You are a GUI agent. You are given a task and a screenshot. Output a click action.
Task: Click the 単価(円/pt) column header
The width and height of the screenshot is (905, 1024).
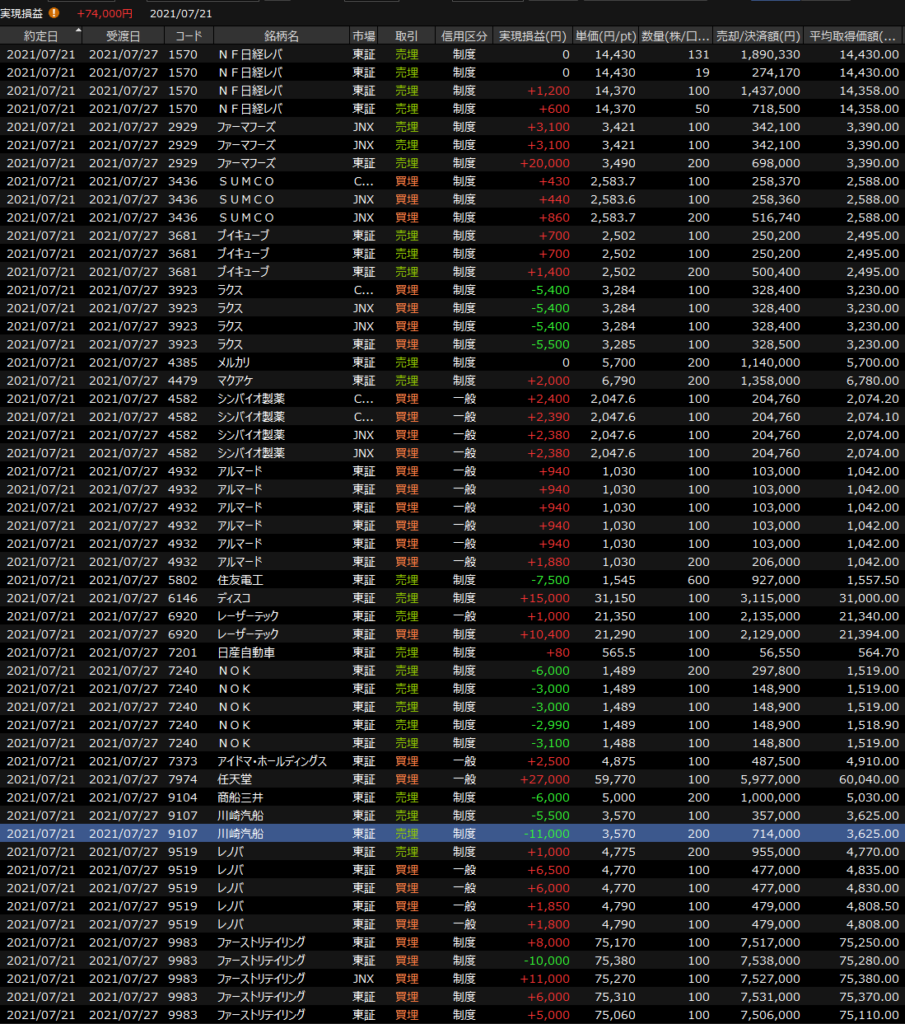coord(606,36)
